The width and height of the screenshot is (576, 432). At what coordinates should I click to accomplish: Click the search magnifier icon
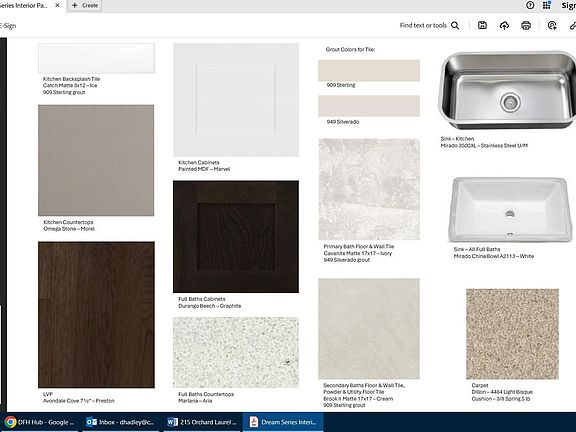coord(455,25)
